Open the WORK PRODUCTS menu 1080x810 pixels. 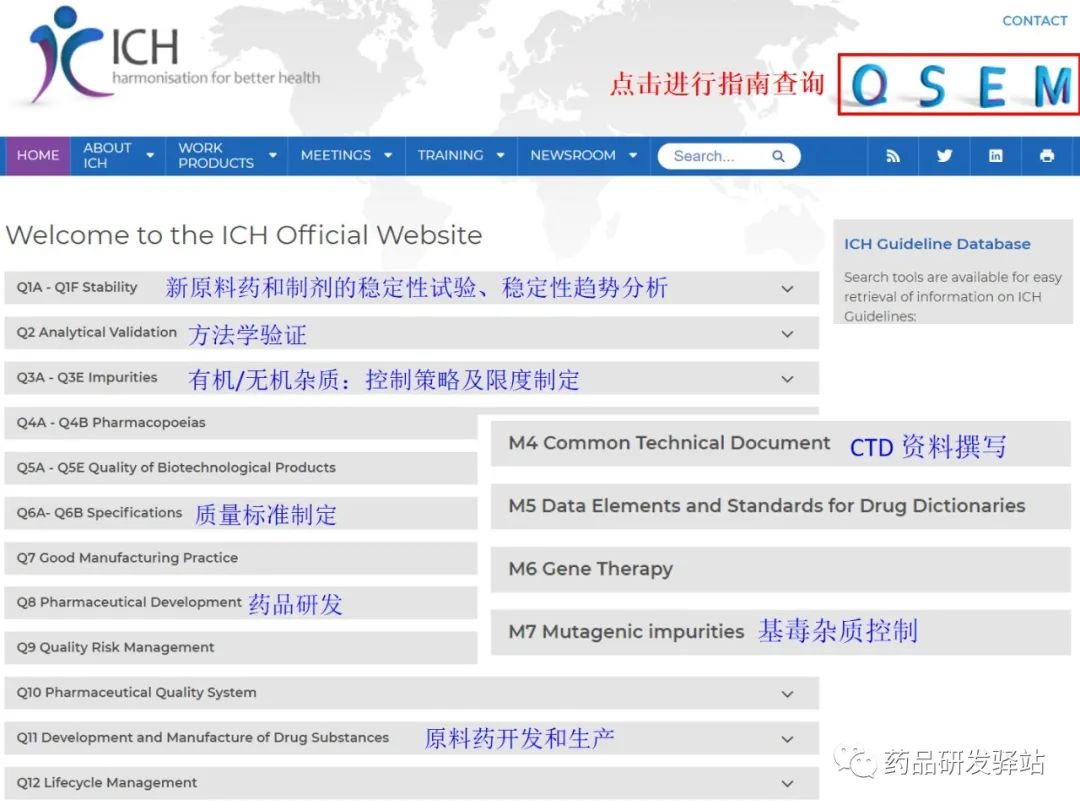pos(227,156)
